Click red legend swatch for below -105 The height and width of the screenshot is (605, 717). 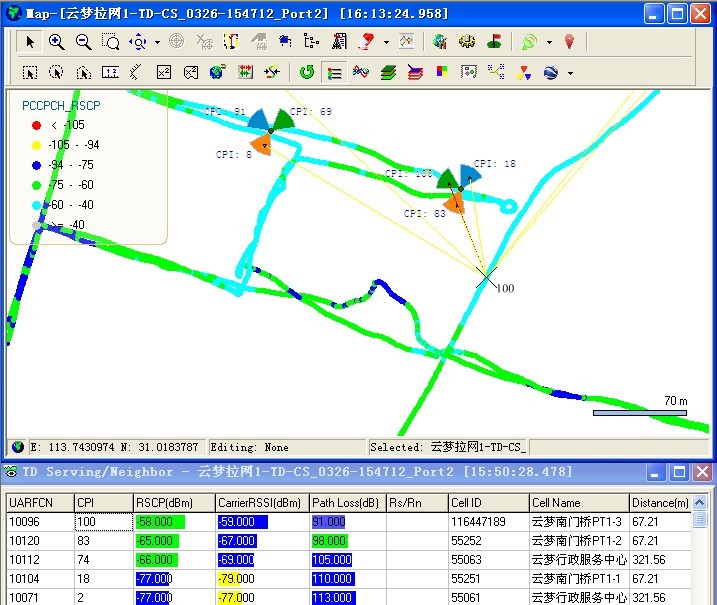36,125
